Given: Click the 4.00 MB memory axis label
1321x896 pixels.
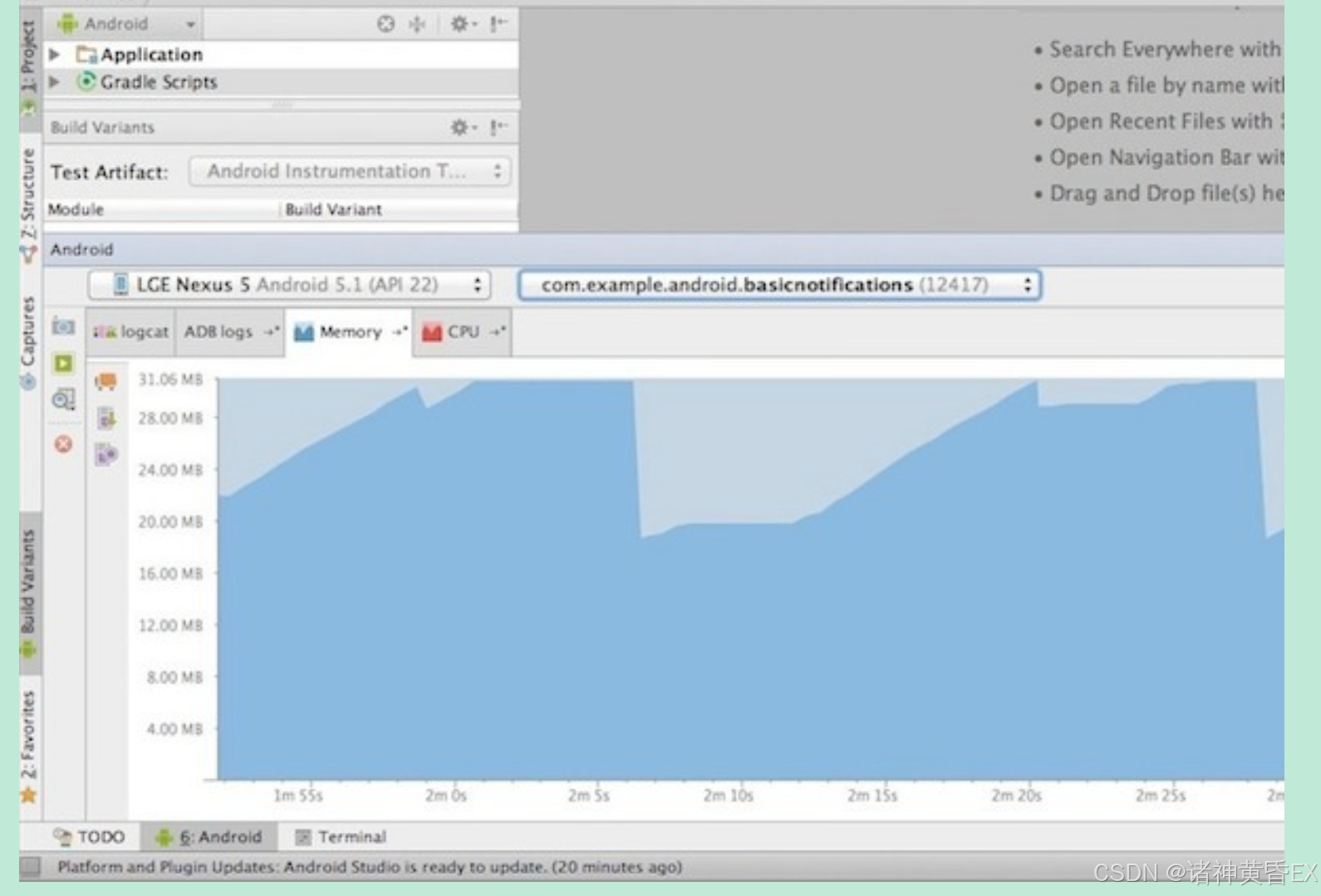Looking at the screenshot, I should click(x=174, y=729).
